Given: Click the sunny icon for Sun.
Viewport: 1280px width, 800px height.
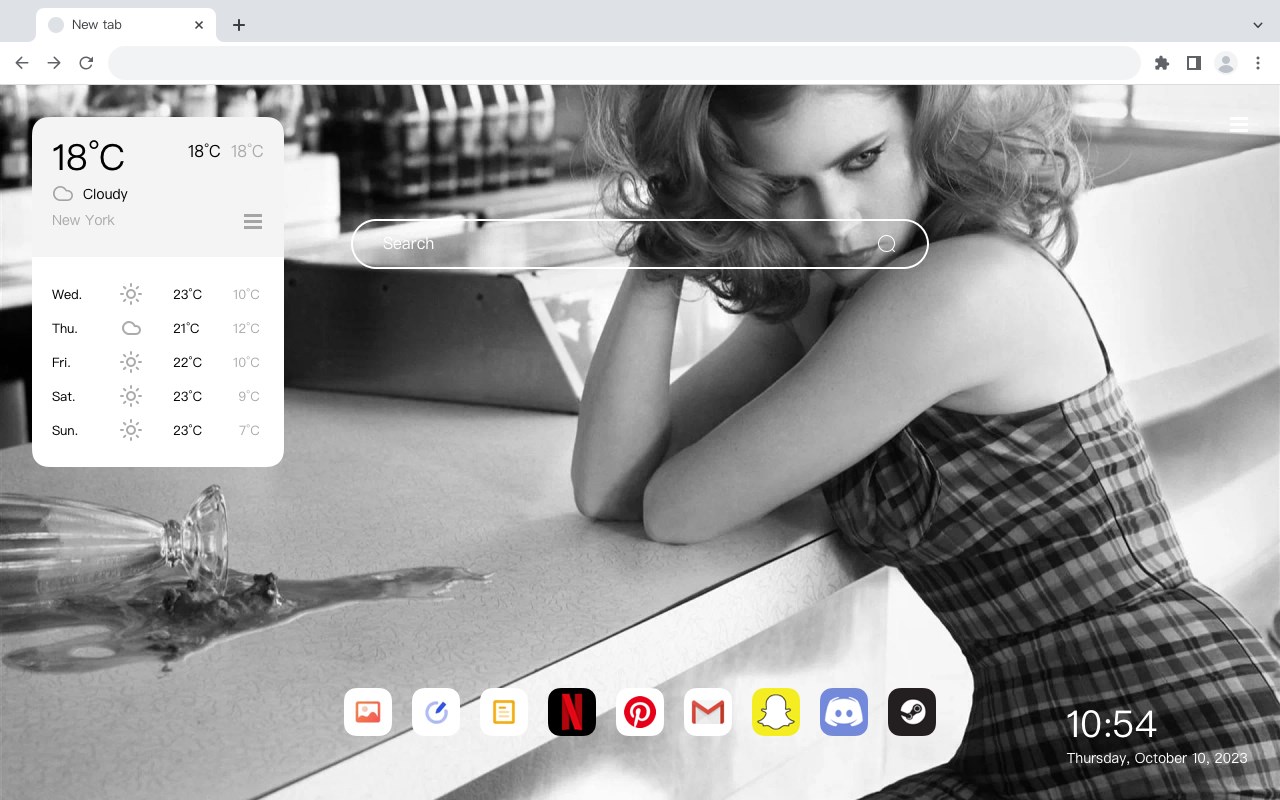Looking at the screenshot, I should (x=131, y=430).
